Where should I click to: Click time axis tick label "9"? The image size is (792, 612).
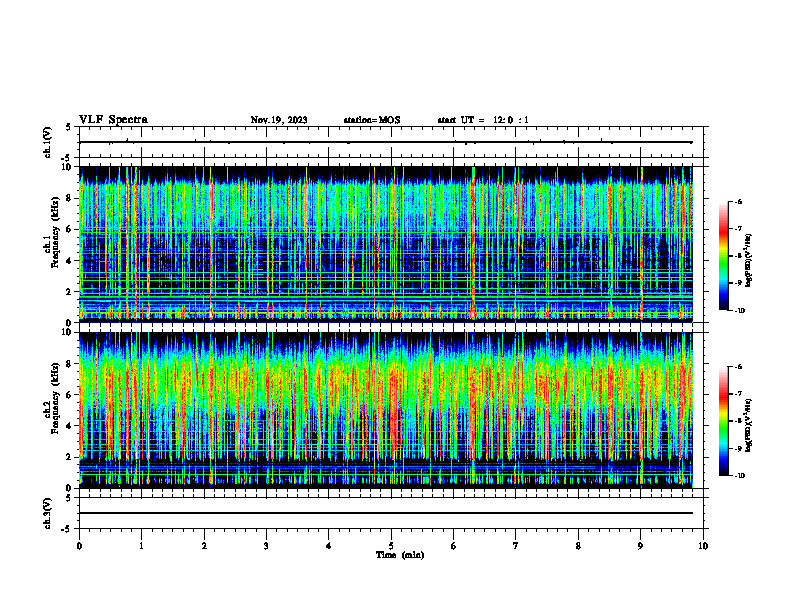click(640, 546)
